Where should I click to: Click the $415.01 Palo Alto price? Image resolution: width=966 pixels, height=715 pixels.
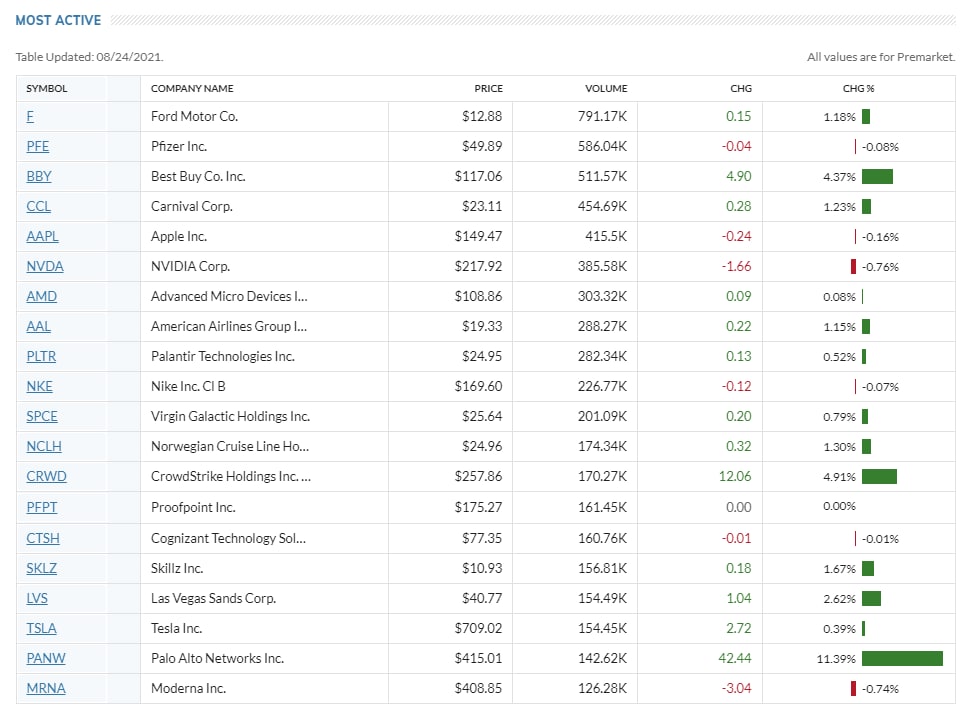[478, 658]
